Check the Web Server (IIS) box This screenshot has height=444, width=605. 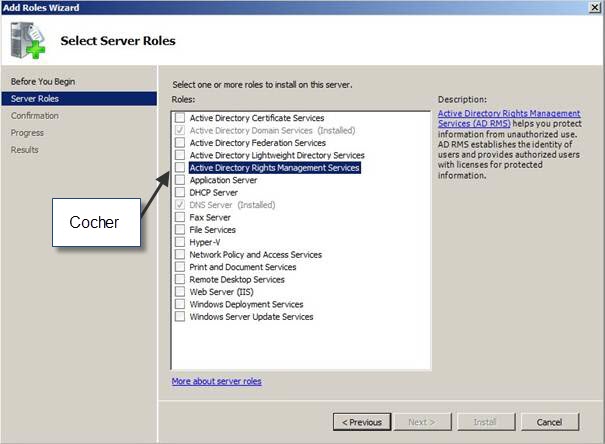(x=180, y=292)
